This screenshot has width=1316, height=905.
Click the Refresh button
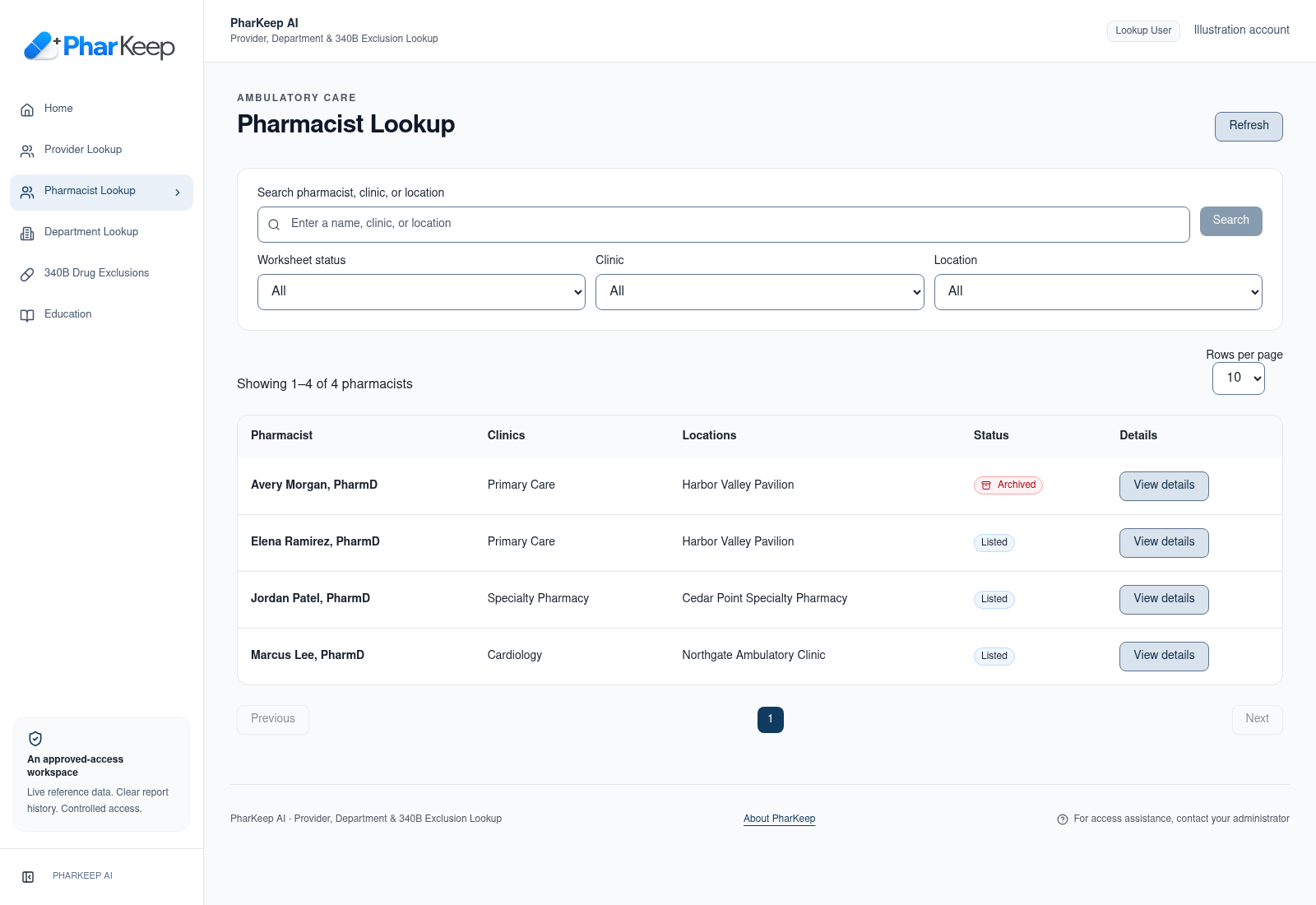pos(1249,127)
